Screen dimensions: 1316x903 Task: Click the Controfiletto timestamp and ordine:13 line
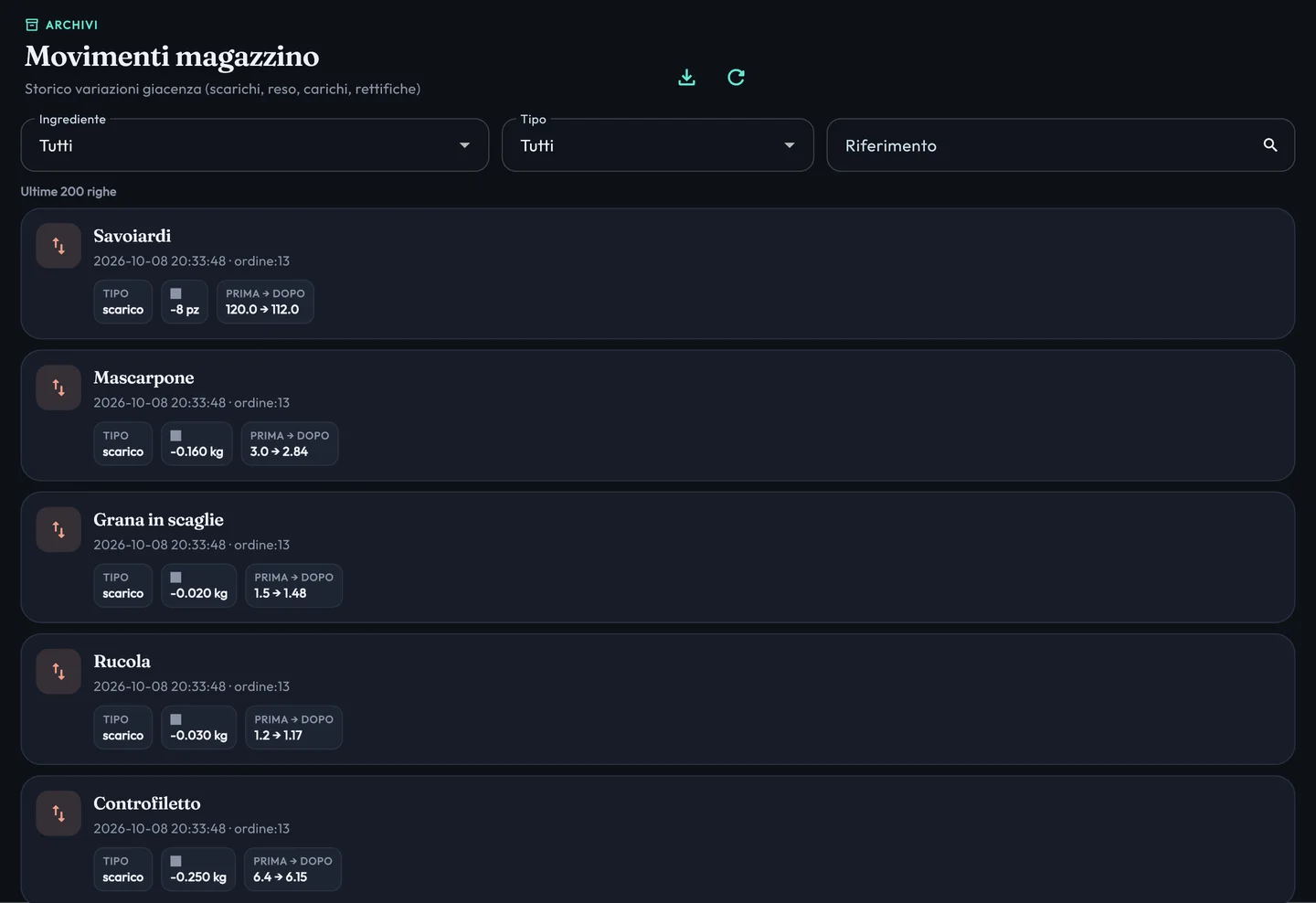click(x=191, y=829)
